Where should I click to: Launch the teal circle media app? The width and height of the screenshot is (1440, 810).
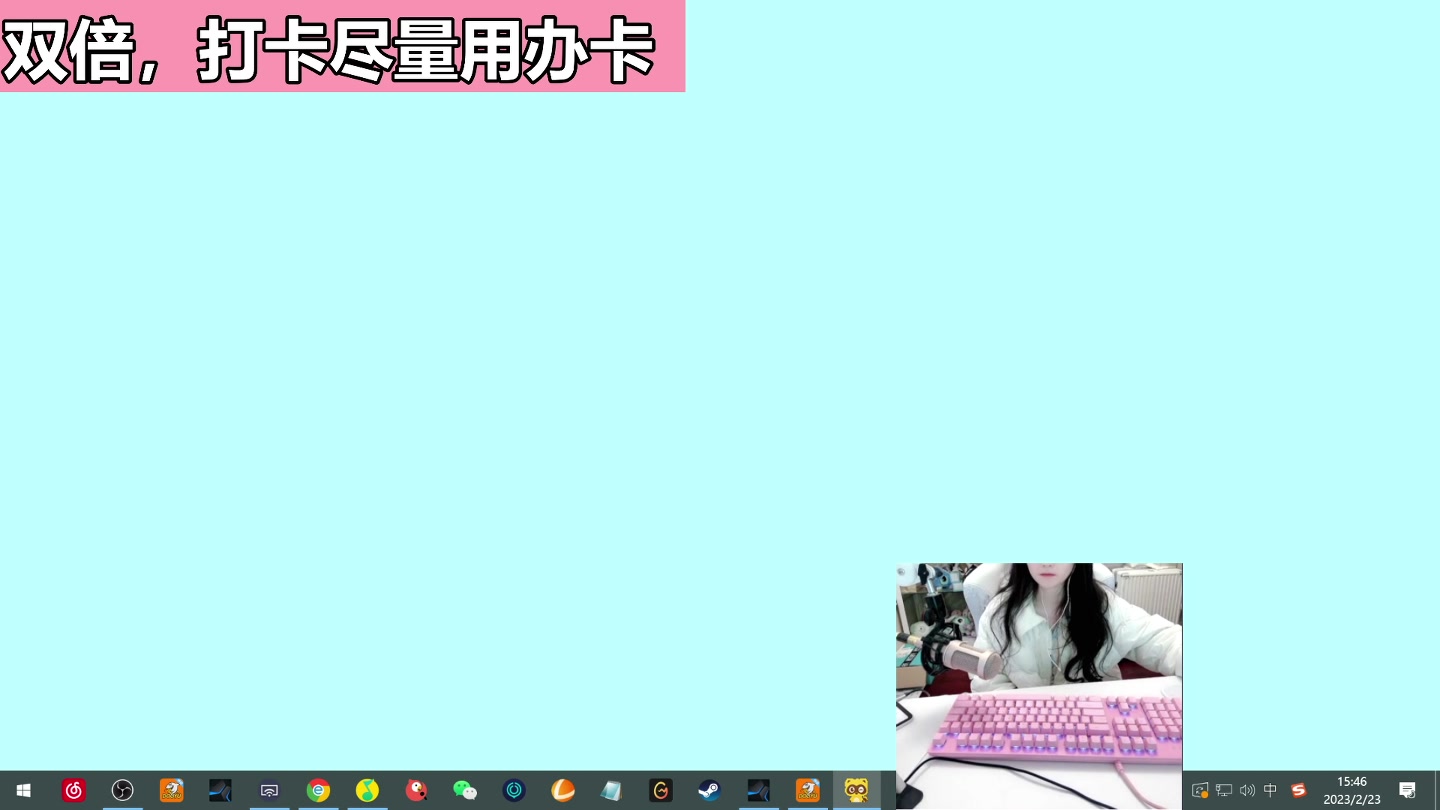pos(514,790)
